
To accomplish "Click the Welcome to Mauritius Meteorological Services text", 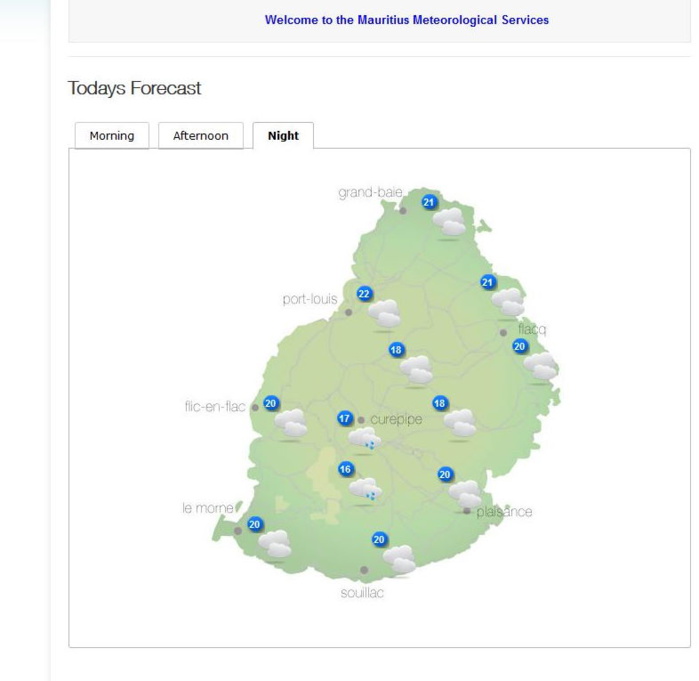I will (406, 20).
